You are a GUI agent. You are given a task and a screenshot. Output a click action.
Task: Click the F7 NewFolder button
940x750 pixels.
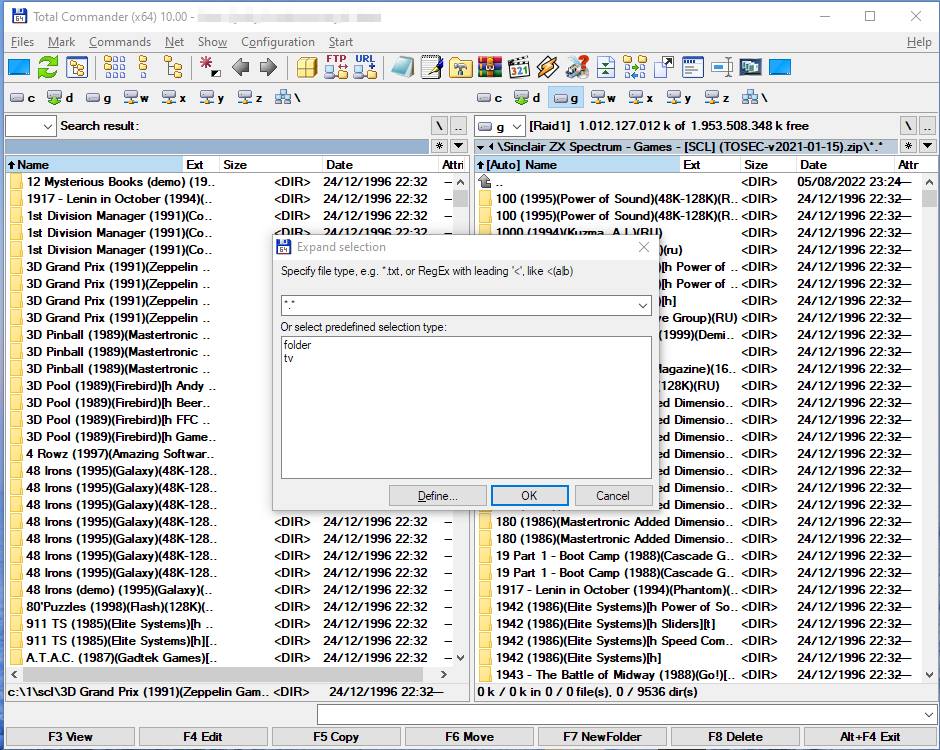coord(602,737)
